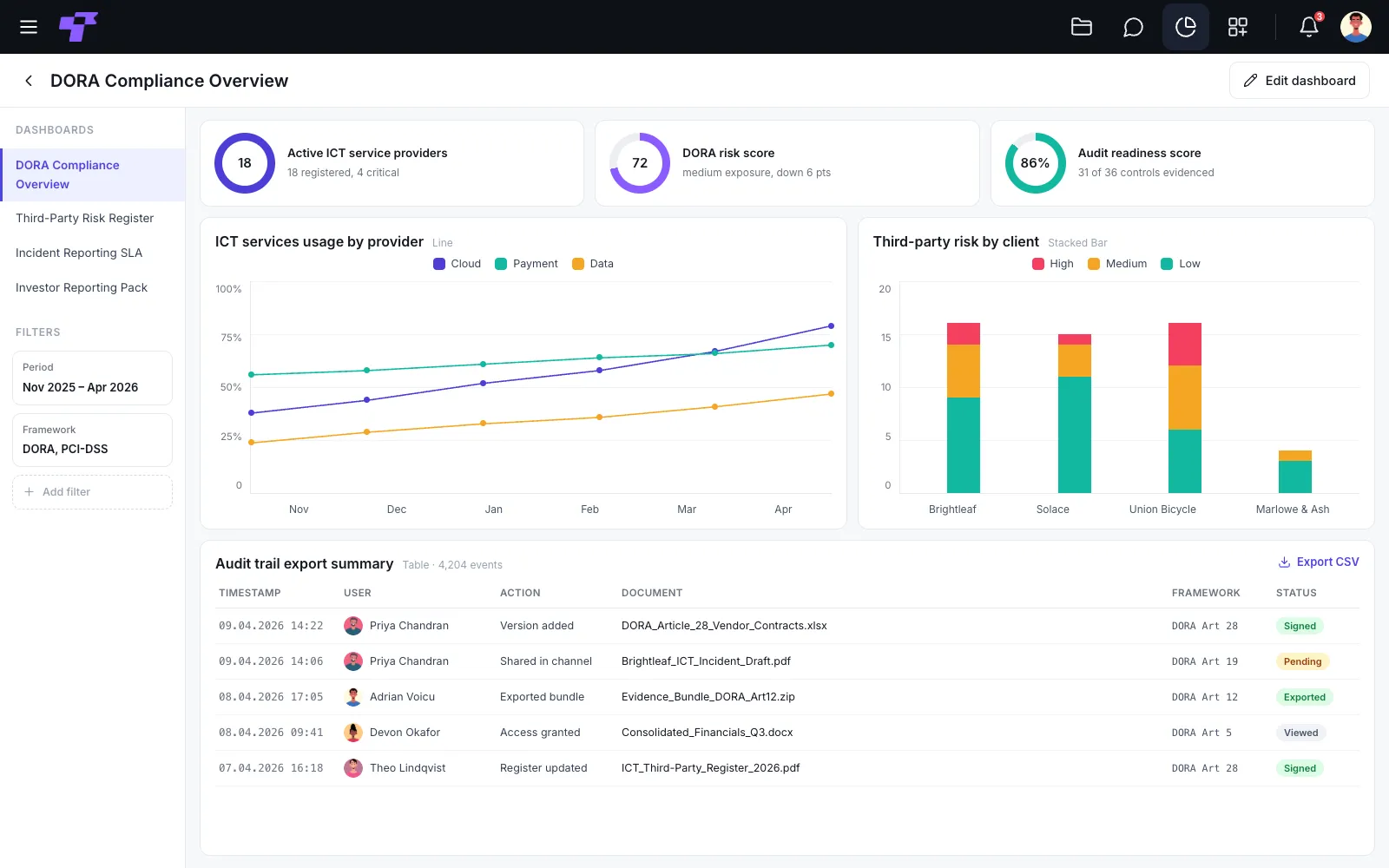The height and width of the screenshot is (868, 1389).
Task: Click the Brightleaf stacked bar
Action: coord(964,408)
